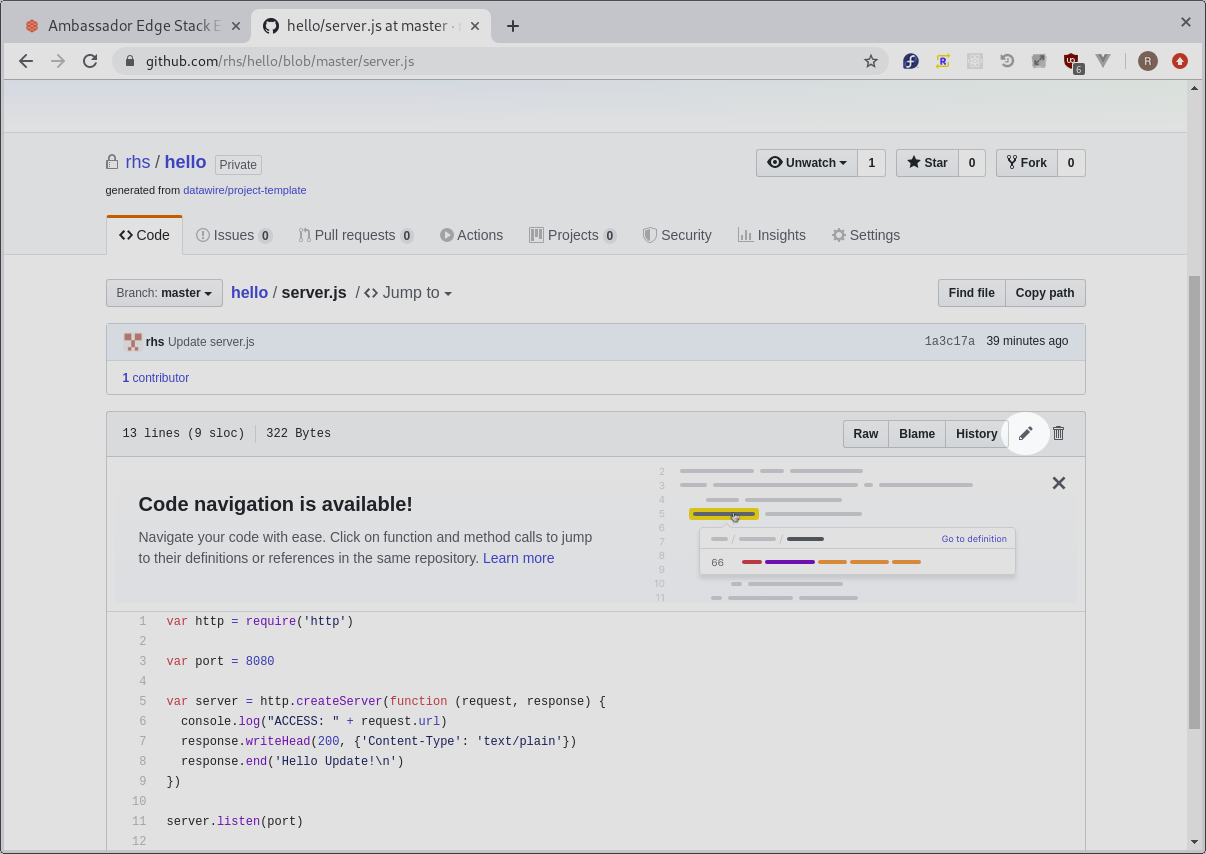This screenshot has width=1206, height=854.
Task: Click the watcher count 1
Action: coord(871,163)
